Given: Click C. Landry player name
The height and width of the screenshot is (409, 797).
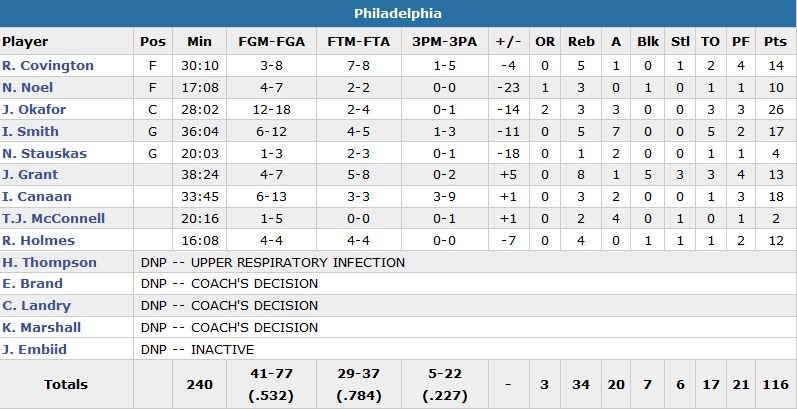Looking at the screenshot, I should [x=36, y=306].
